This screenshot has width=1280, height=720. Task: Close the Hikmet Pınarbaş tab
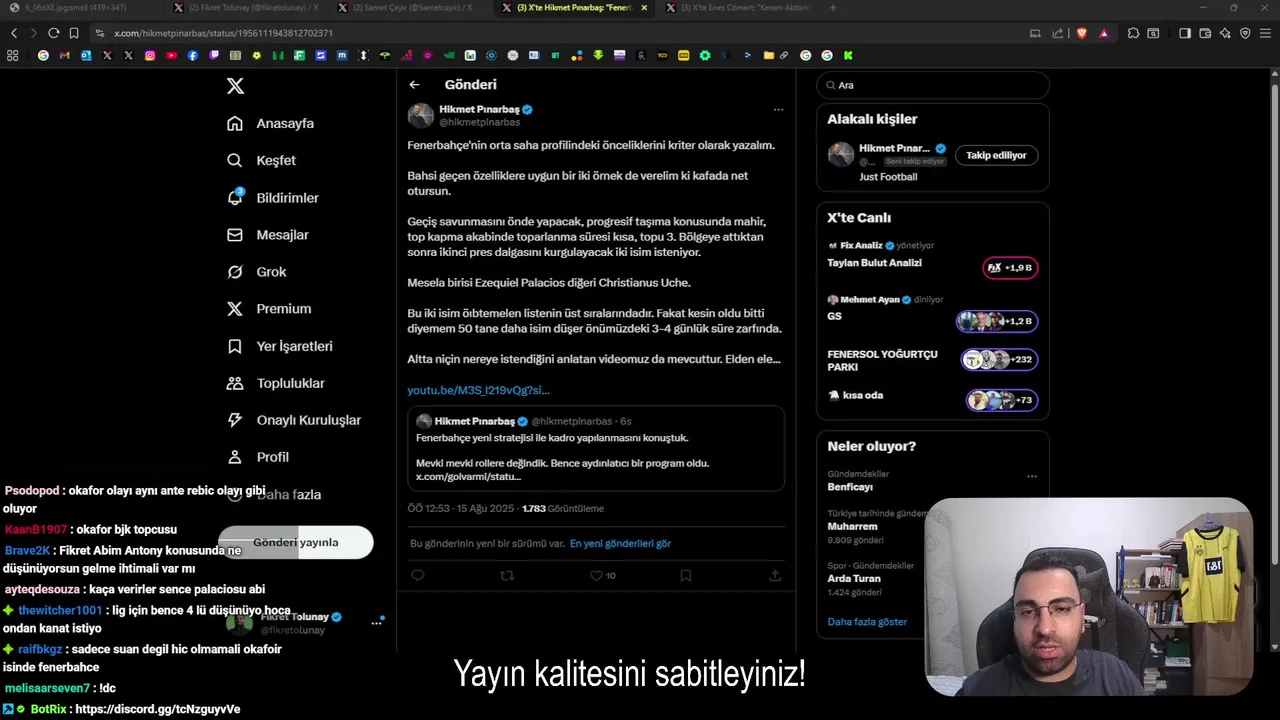tap(644, 8)
